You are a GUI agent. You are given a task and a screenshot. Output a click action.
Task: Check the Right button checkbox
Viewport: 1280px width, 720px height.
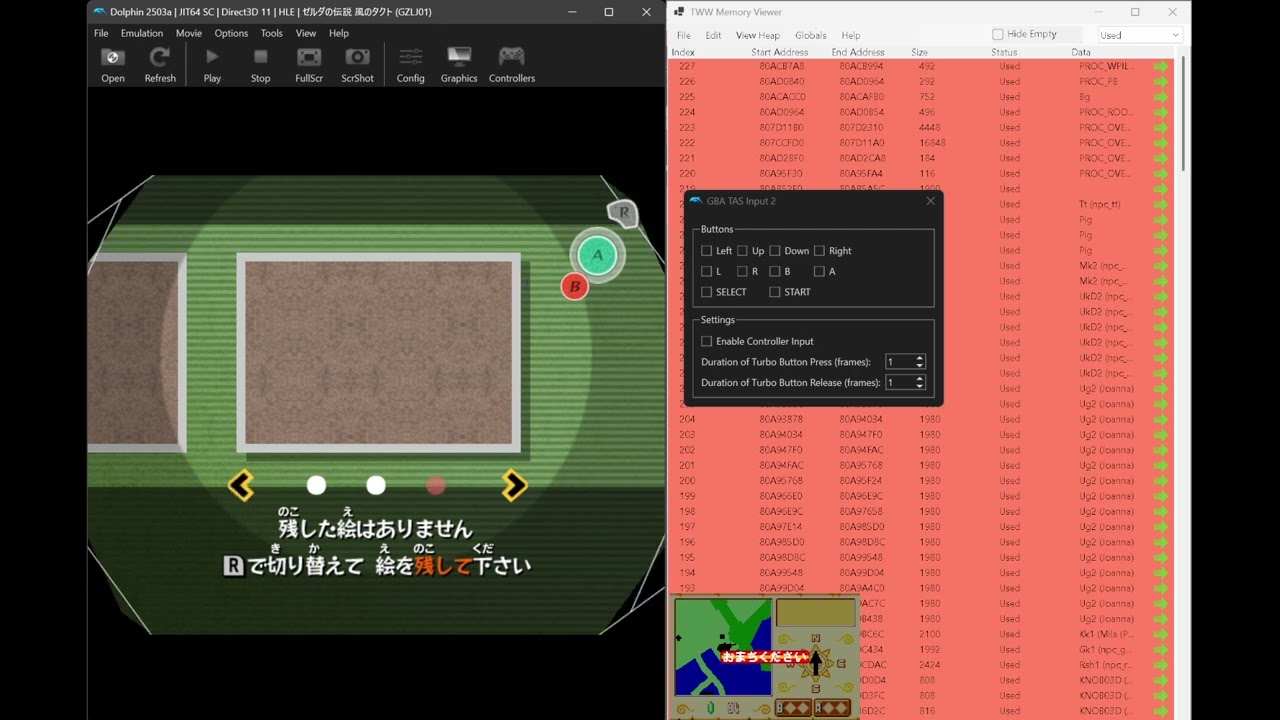(819, 251)
